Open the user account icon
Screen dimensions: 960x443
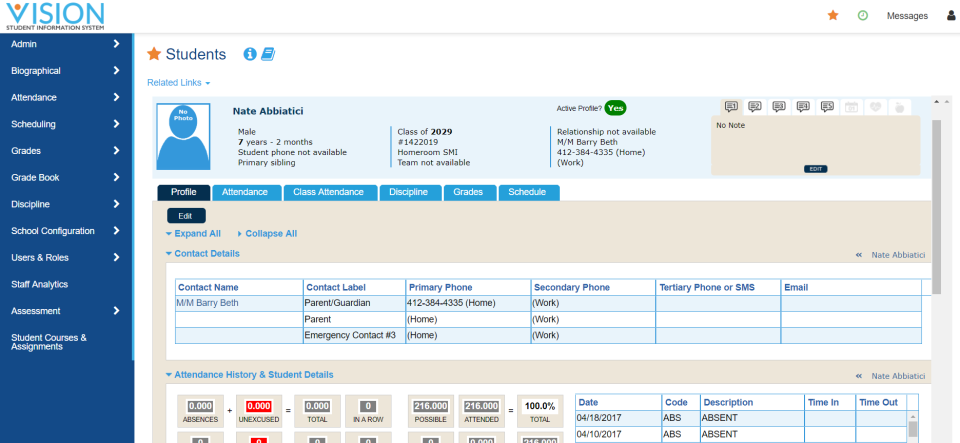coord(951,16)
